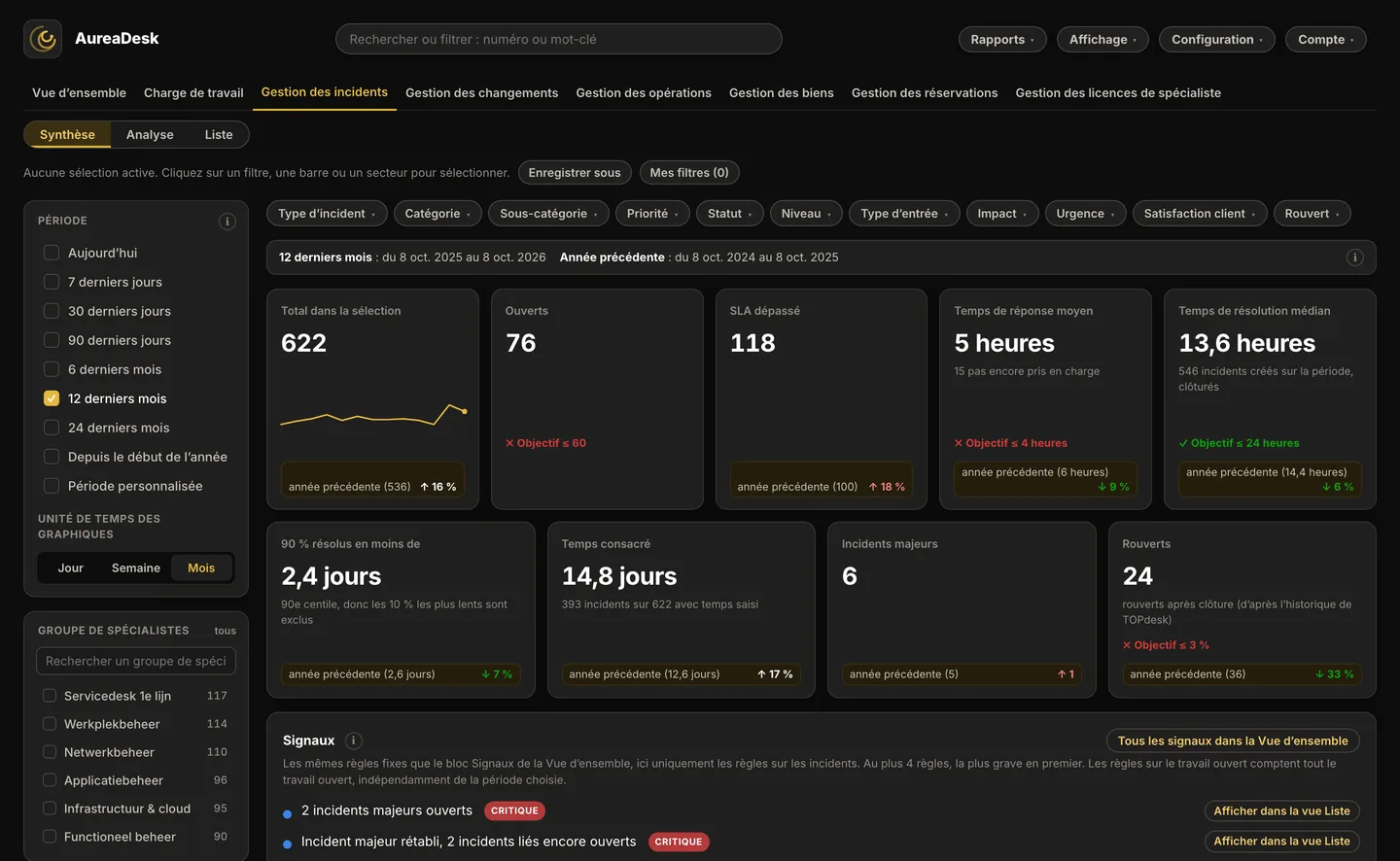
Task: Check the Servicedesk 1e lijn group
Action: (50, 696)
